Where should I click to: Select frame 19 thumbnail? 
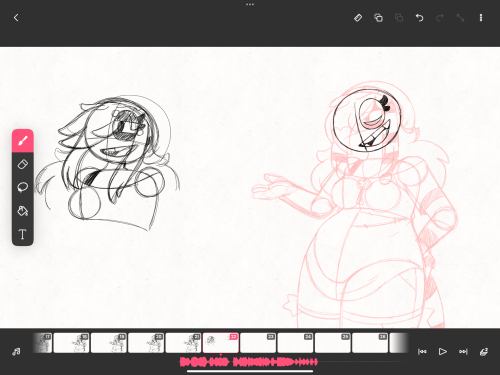109,343
